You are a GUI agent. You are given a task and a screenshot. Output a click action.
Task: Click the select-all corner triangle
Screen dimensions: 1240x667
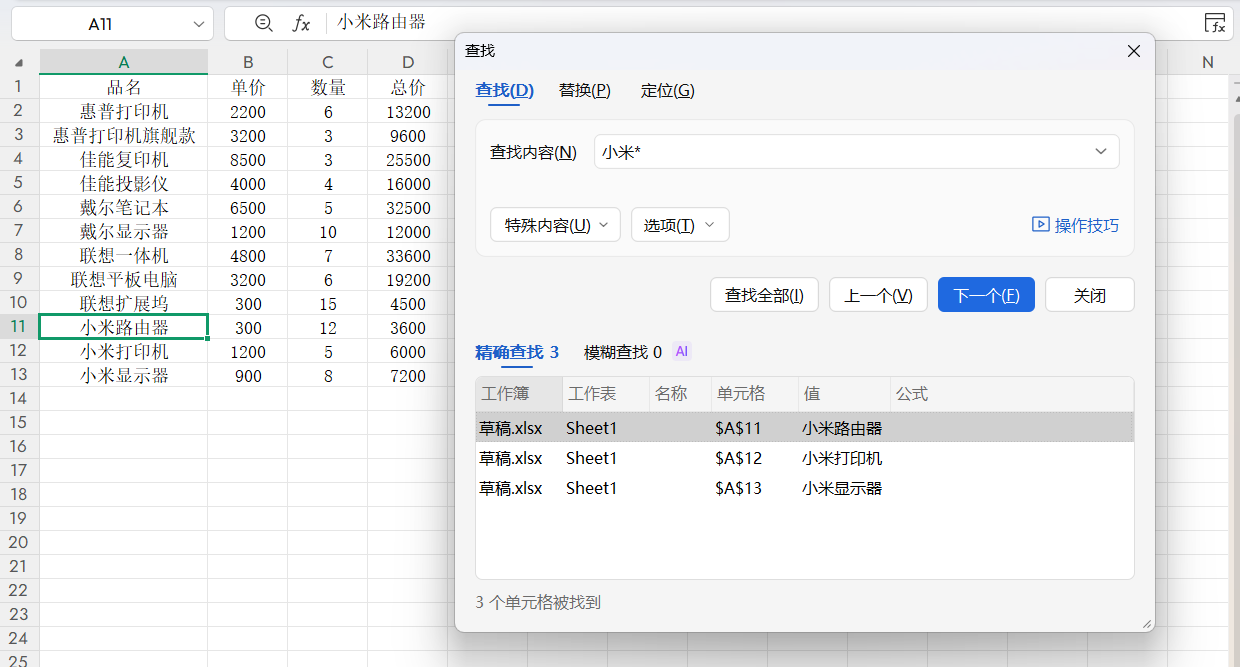coord(19,62)
